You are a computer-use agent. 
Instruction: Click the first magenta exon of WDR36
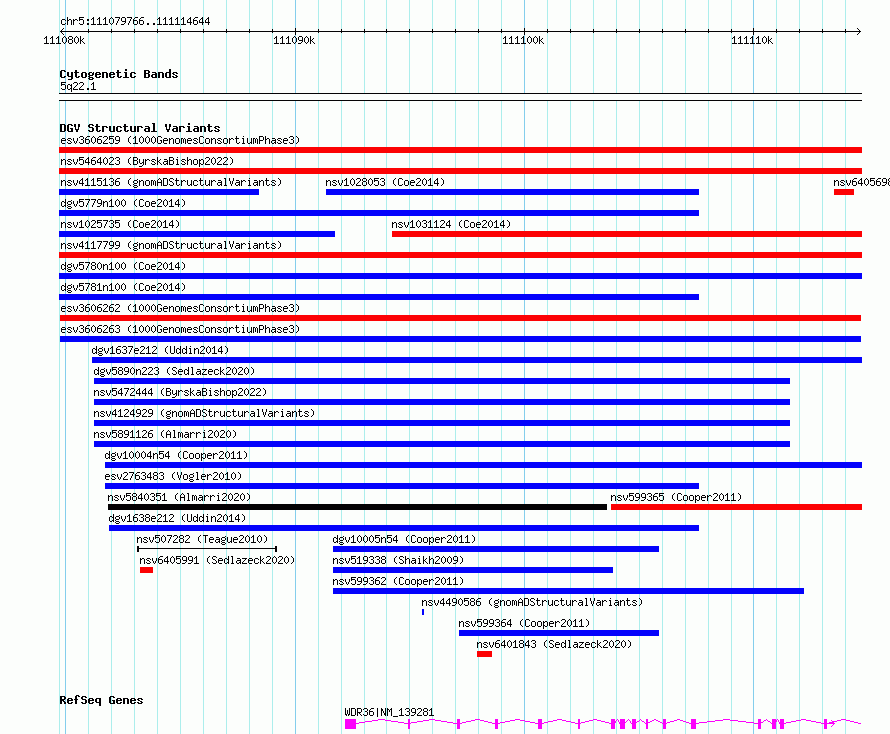(x=350, y=724)
